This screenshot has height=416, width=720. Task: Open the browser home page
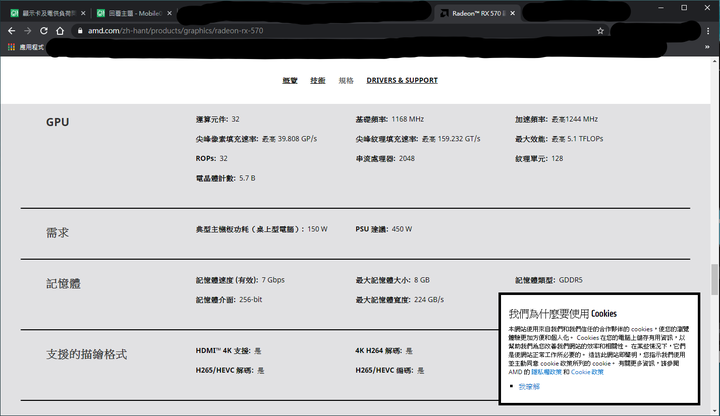[60, 31]
